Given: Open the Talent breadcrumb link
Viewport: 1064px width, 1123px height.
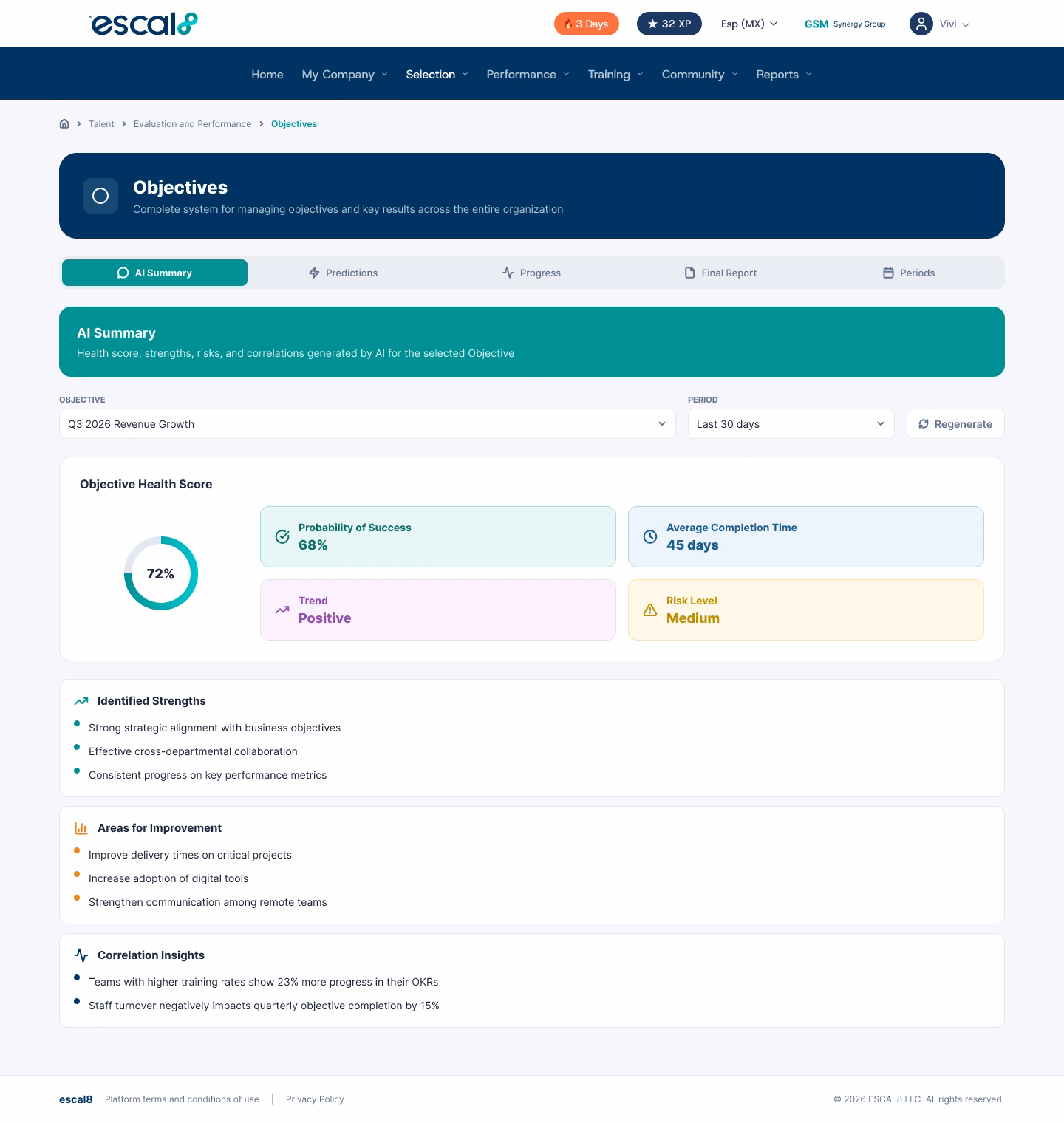Looking at the screenshot, I should point(101,124).
